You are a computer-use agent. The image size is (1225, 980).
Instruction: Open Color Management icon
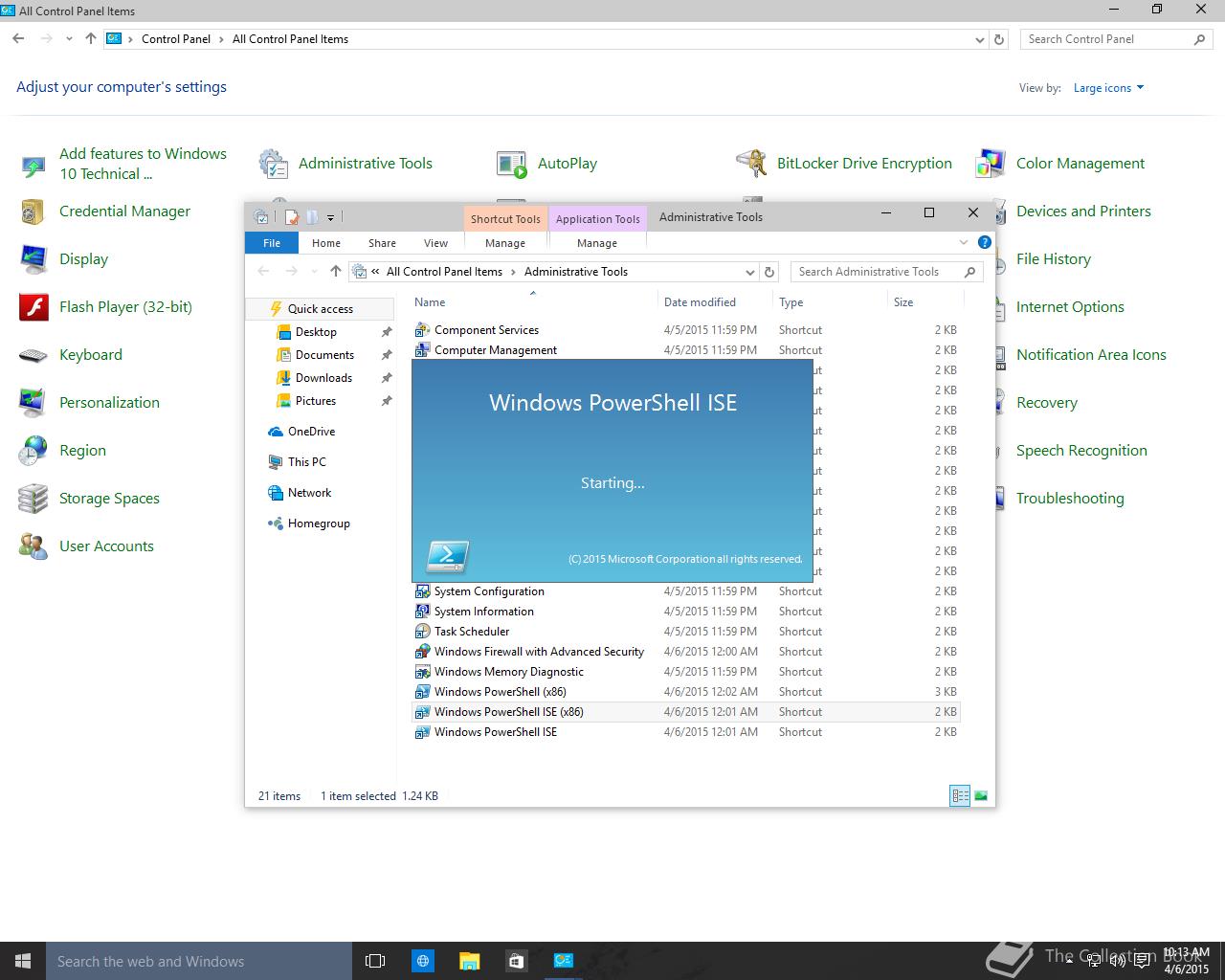[x=991, y=164]
